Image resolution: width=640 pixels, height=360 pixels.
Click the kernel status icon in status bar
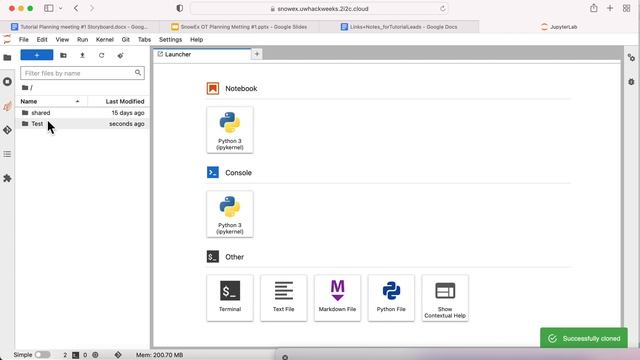(95, 355)
